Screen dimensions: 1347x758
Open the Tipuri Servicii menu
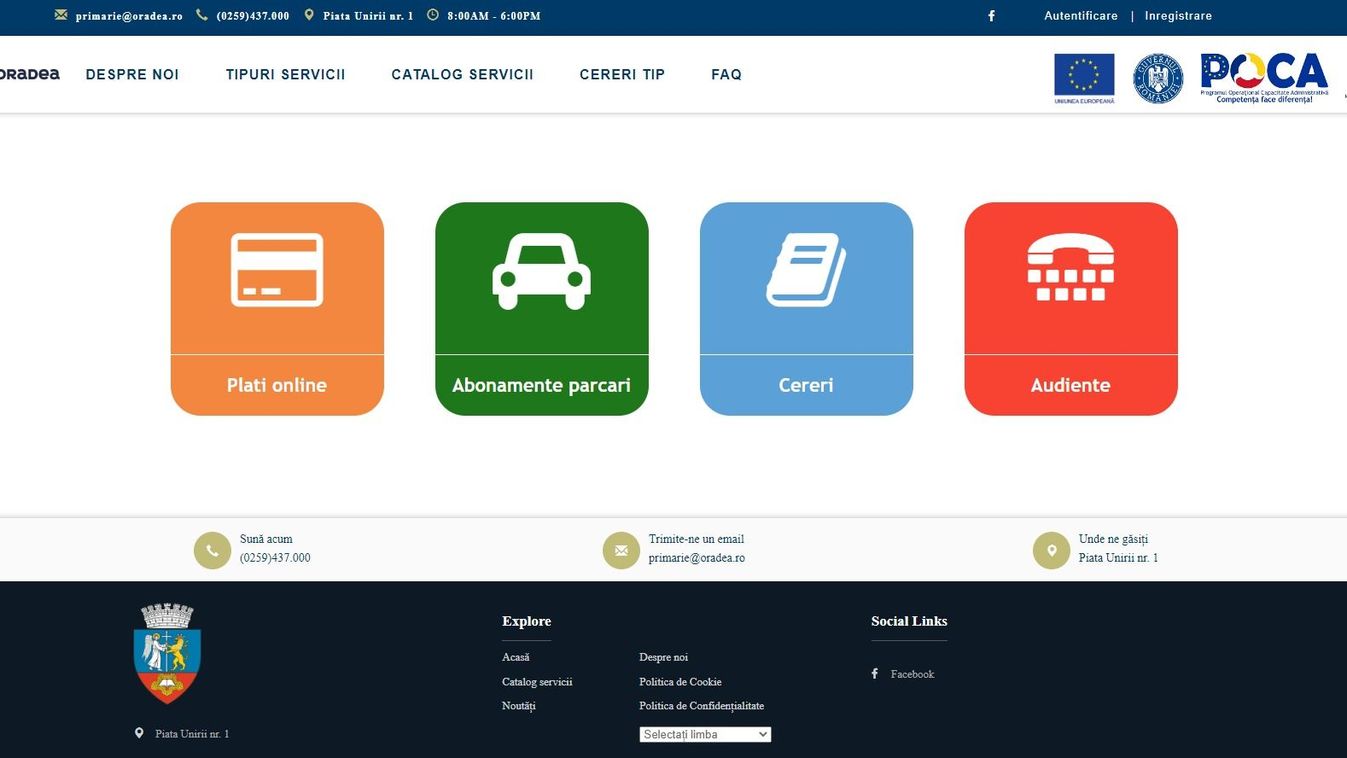click(x=285, y=74)
